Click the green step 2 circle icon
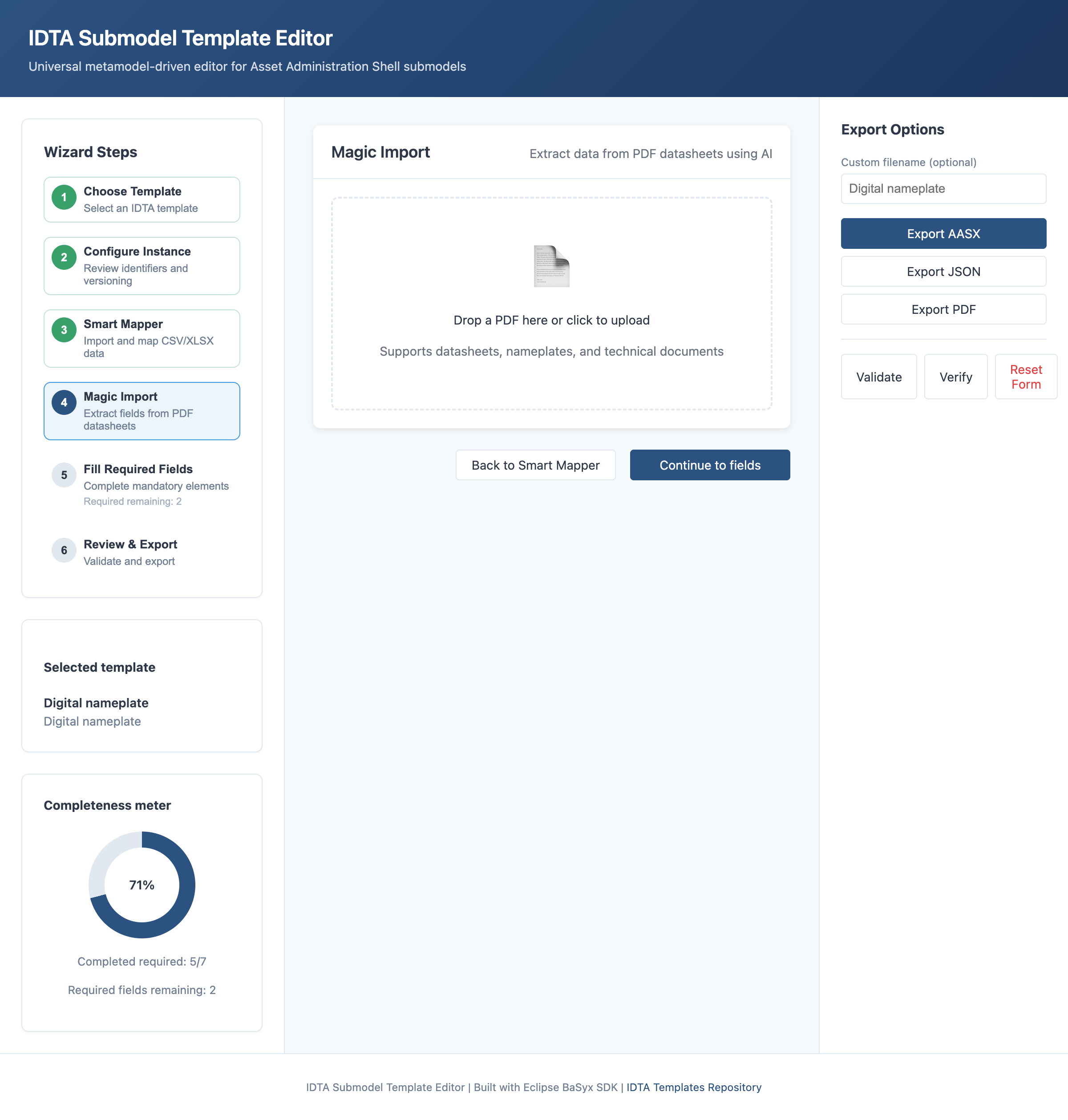The height and width of the screenshot is (1120, 1068). tap(64, 257)
